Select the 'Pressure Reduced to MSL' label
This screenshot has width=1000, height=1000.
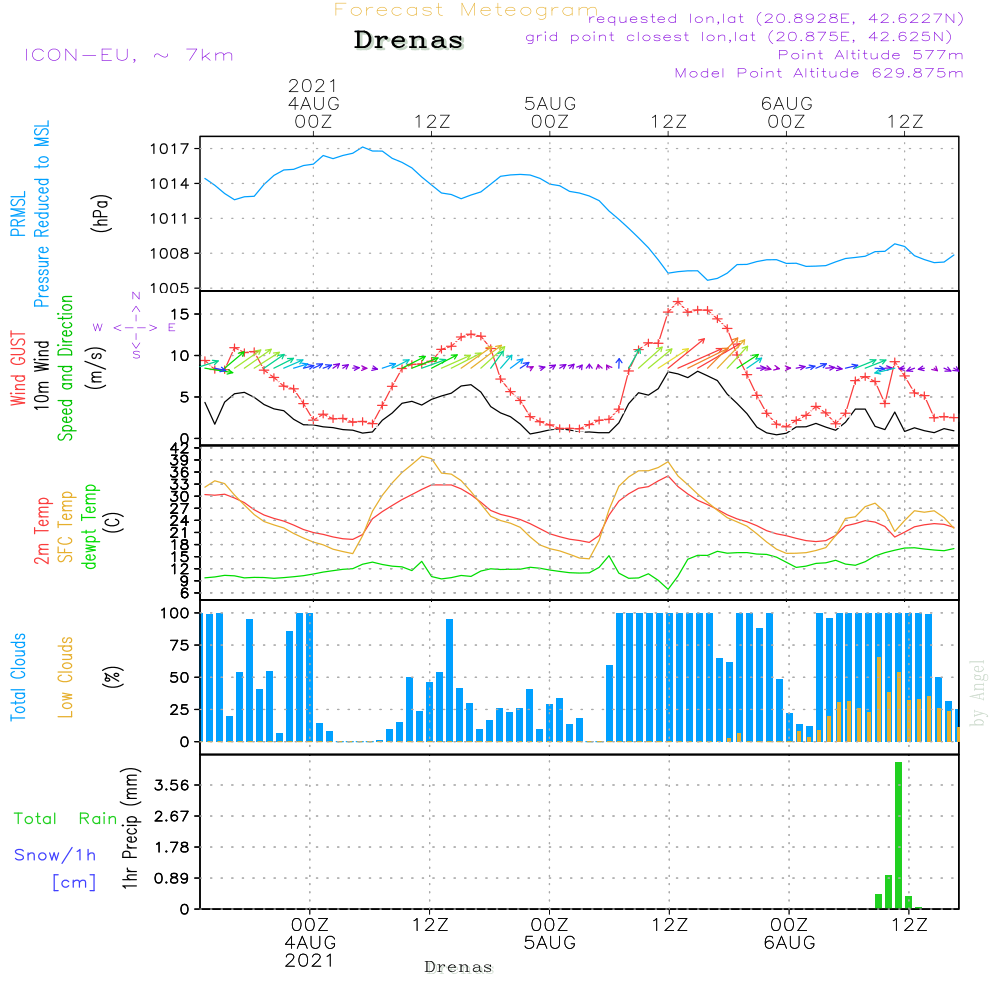(41, 214)
